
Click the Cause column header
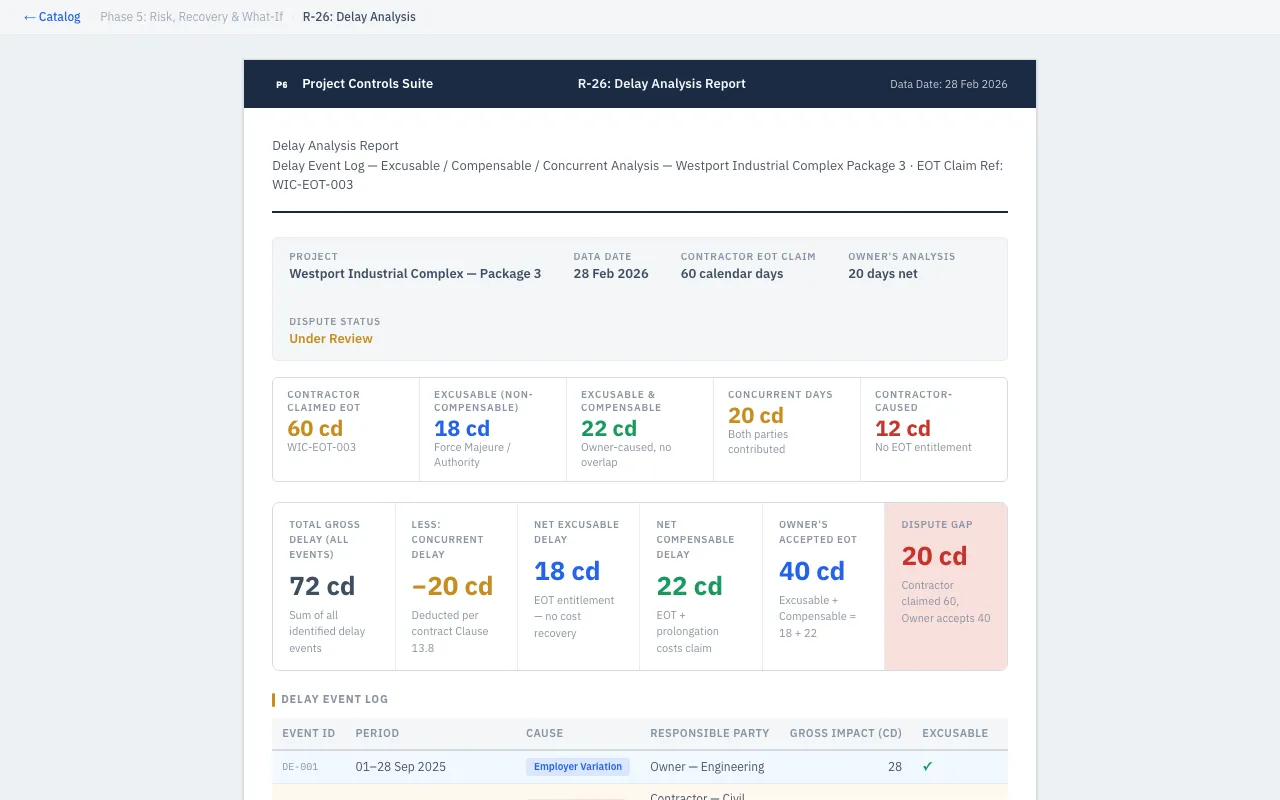pos(544,733)
